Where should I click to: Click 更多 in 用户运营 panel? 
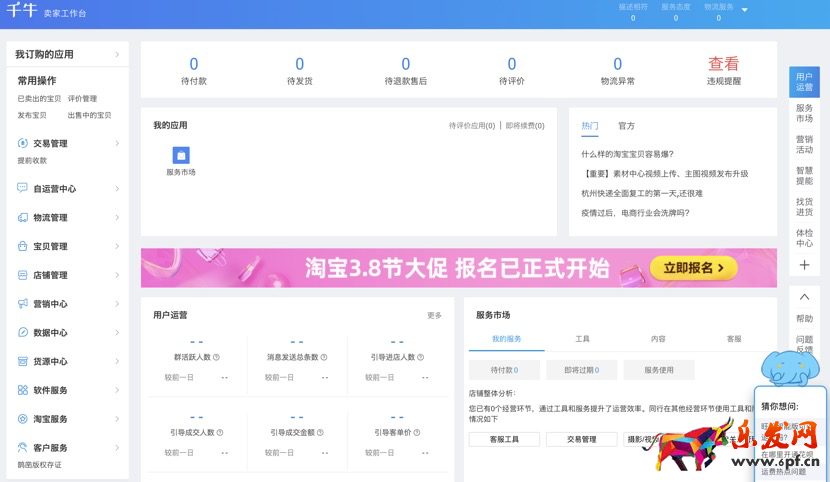tap(434, 315)
